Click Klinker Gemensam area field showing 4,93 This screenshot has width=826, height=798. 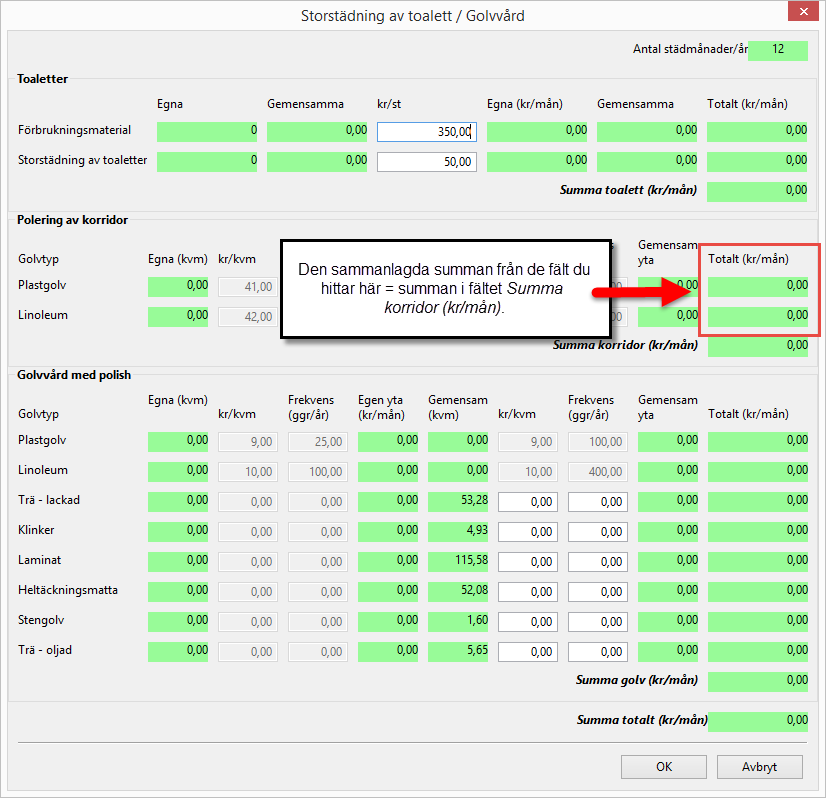click(458, 531)
